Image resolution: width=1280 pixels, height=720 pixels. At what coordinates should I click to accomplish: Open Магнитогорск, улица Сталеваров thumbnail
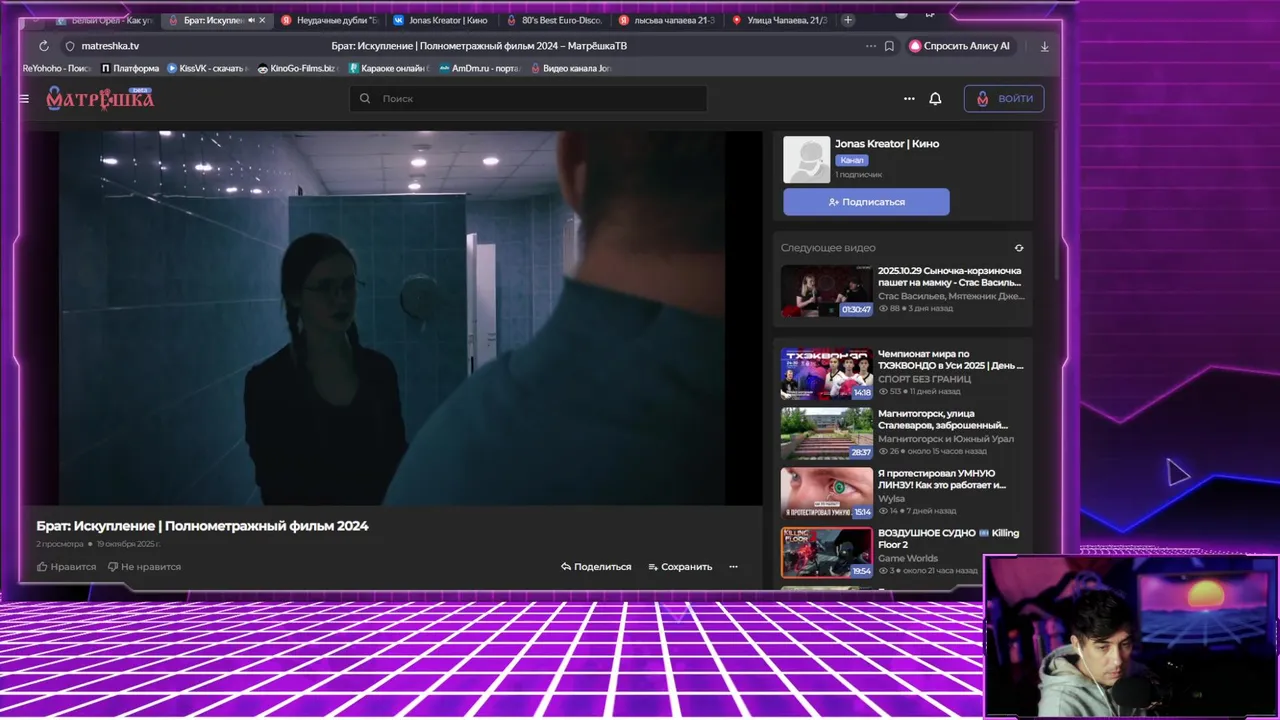pos(827,433)
